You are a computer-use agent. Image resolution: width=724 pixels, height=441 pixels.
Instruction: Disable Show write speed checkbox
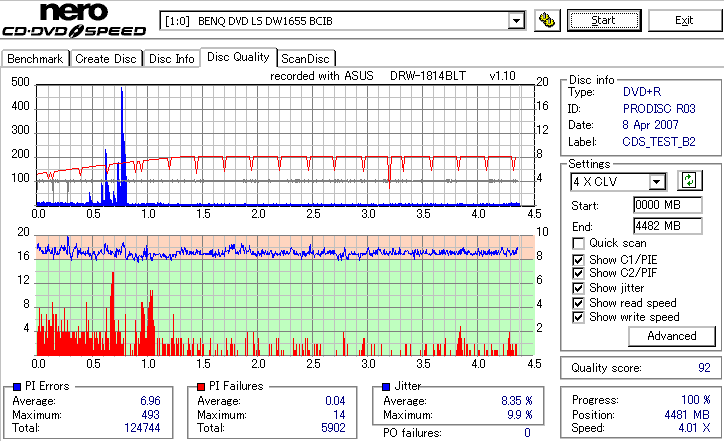click(578, 317)
